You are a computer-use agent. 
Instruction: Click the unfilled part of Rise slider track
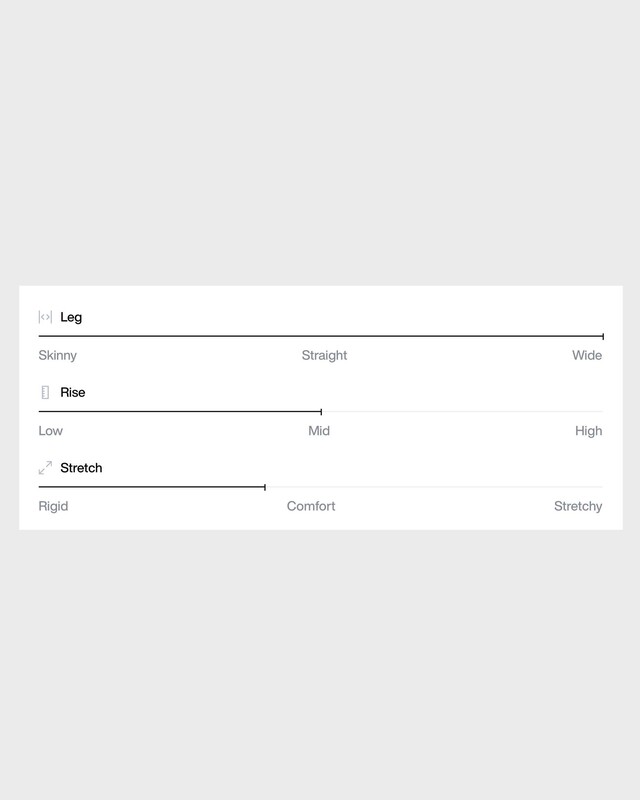(460, 412)
